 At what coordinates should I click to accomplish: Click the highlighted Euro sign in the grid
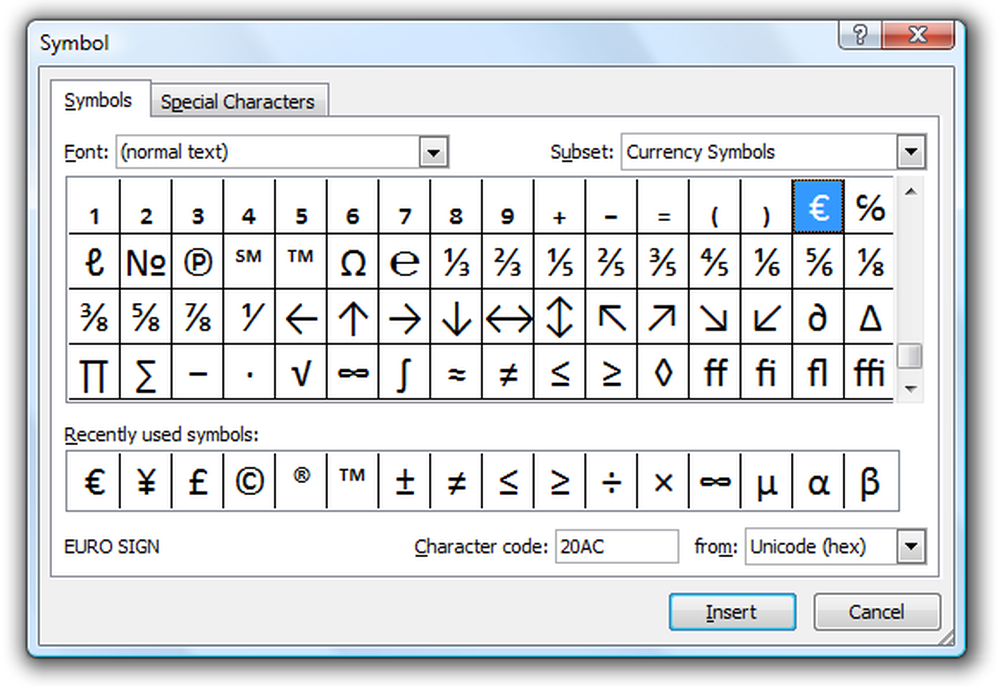[818, 207]
